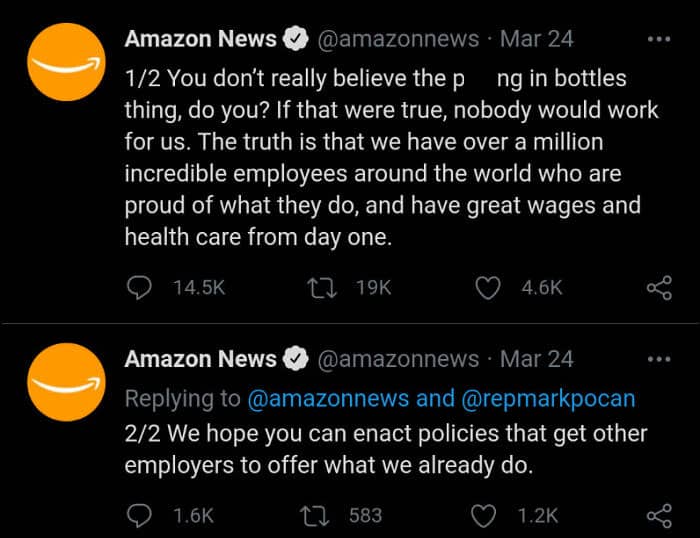Viewport: 700px width, 538px height.
Task: Click Amazon News name on first tweet
Action: tap(200, 40)
